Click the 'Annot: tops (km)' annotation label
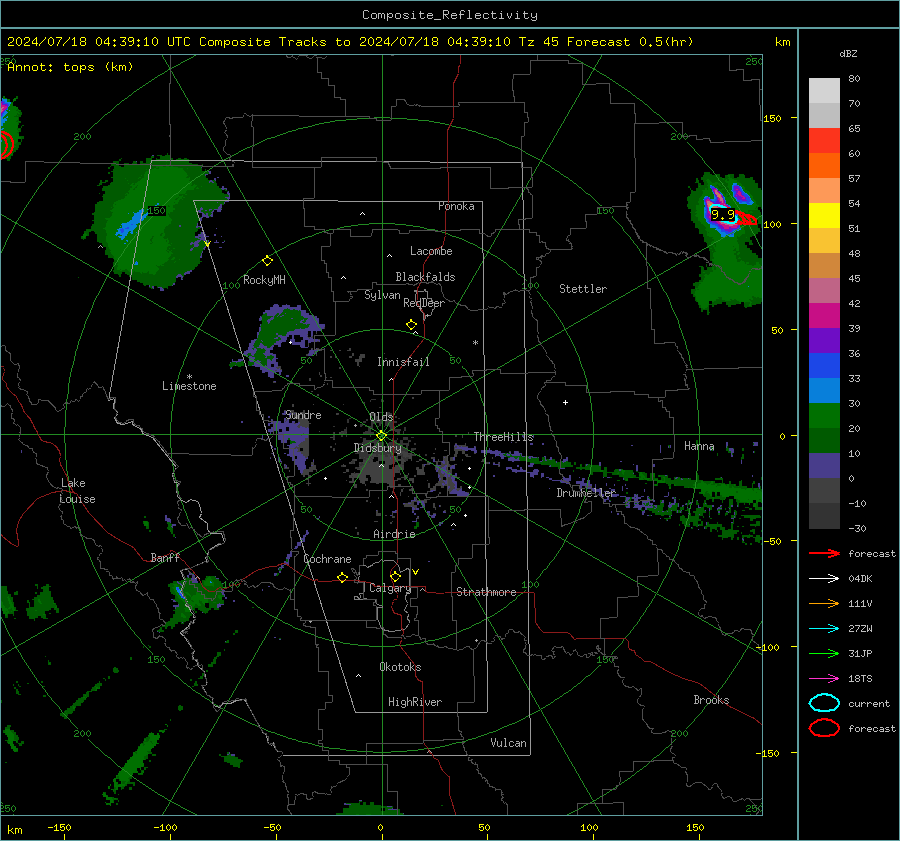Image resolution: width=900 pixels, height=841 pixels. [x=70, y=67]
